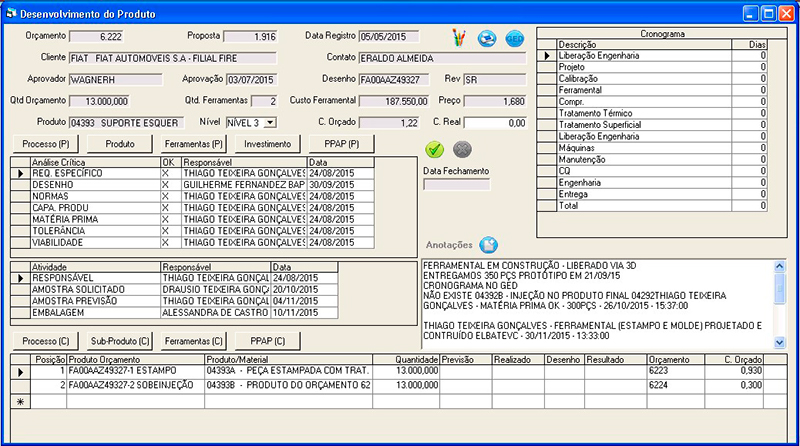Click scroll down arrow in notes
Viewport: 800px width, 446px height.
coord(780,342)
